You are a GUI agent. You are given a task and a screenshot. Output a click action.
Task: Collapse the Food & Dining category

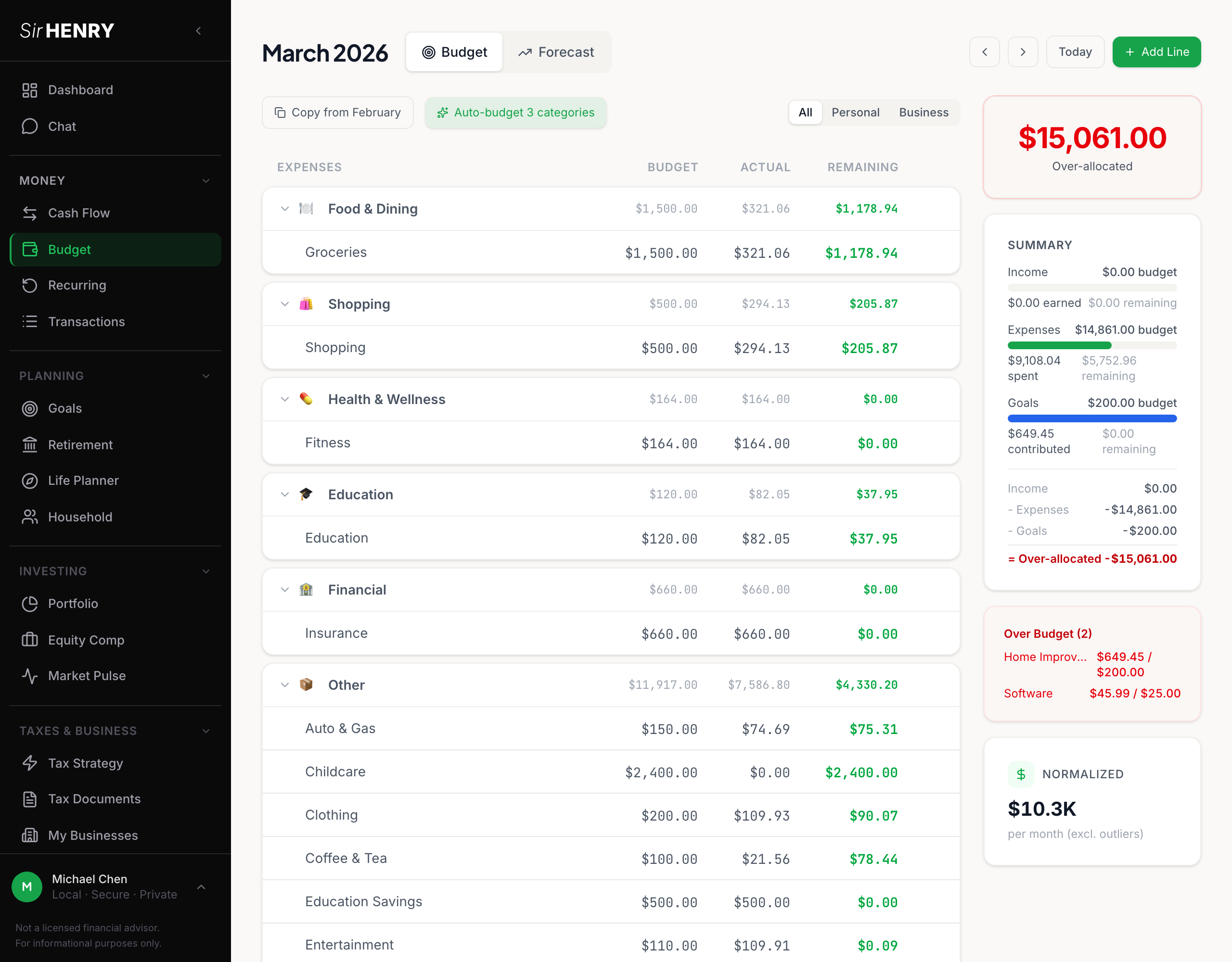tap(285, 209)
